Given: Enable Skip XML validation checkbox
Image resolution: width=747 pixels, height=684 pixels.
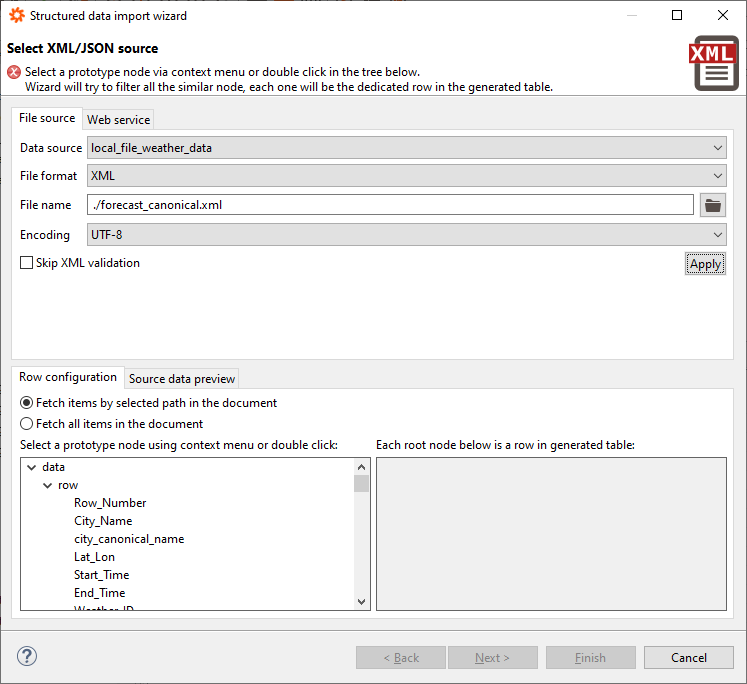Looking at the screenshot, I should pos(27,263).
